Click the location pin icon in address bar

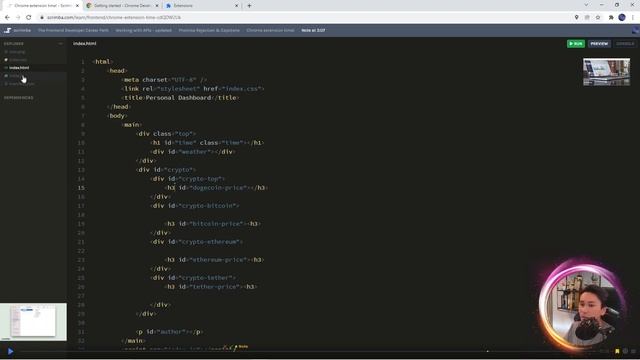coord(576,18)
